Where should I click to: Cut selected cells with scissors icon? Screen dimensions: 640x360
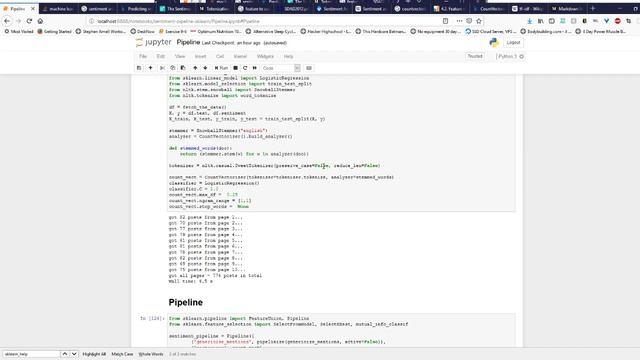tap(162, 68)
